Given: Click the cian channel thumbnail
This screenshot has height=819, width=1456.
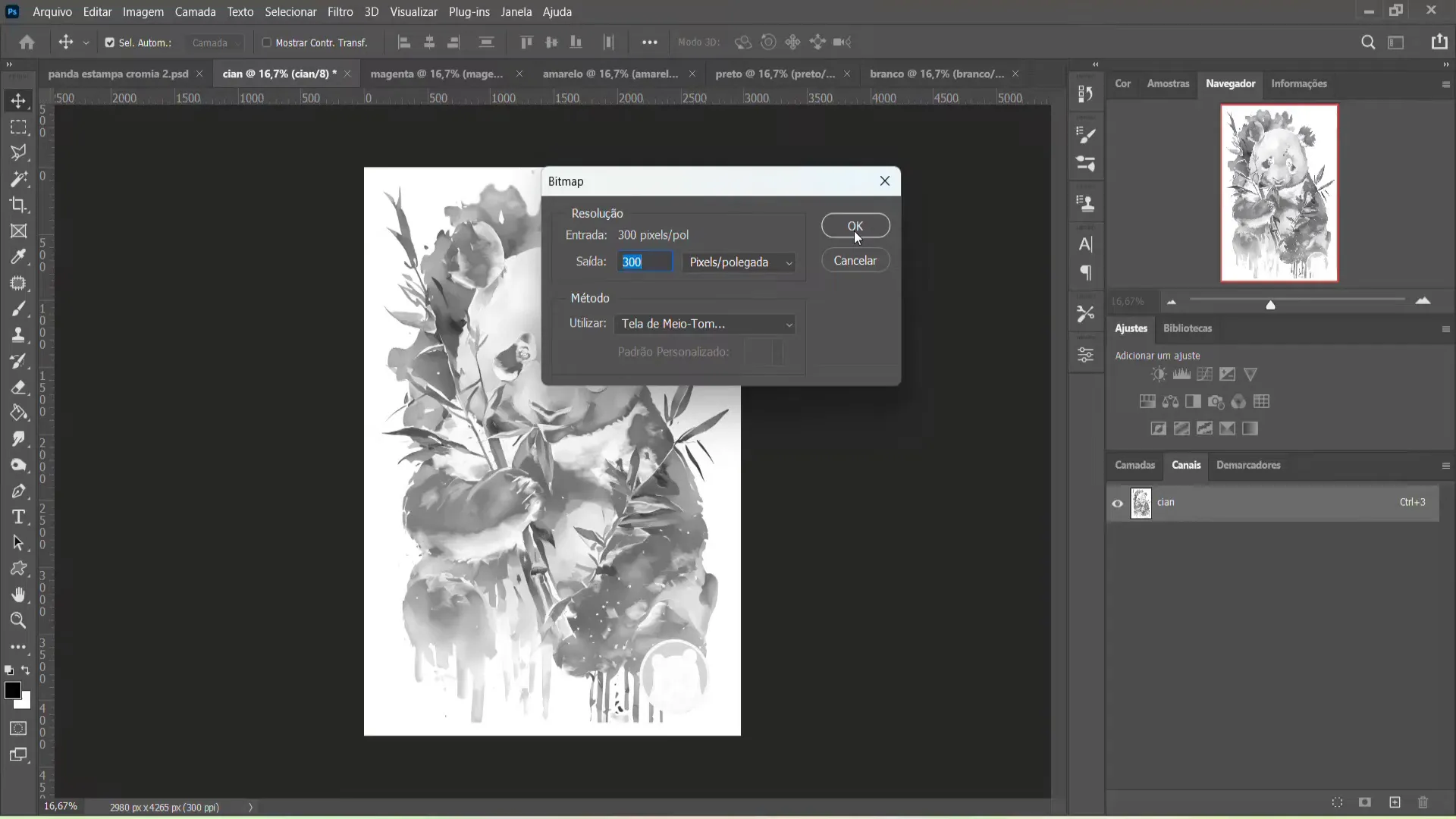Looking at the screenshot, I should coord(1141,503).
